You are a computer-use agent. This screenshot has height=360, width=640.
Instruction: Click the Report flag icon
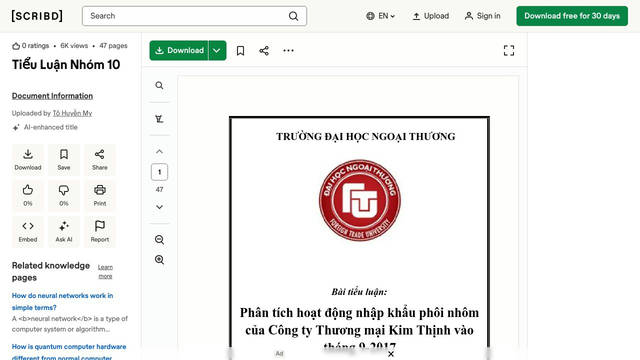pos(100,231)
